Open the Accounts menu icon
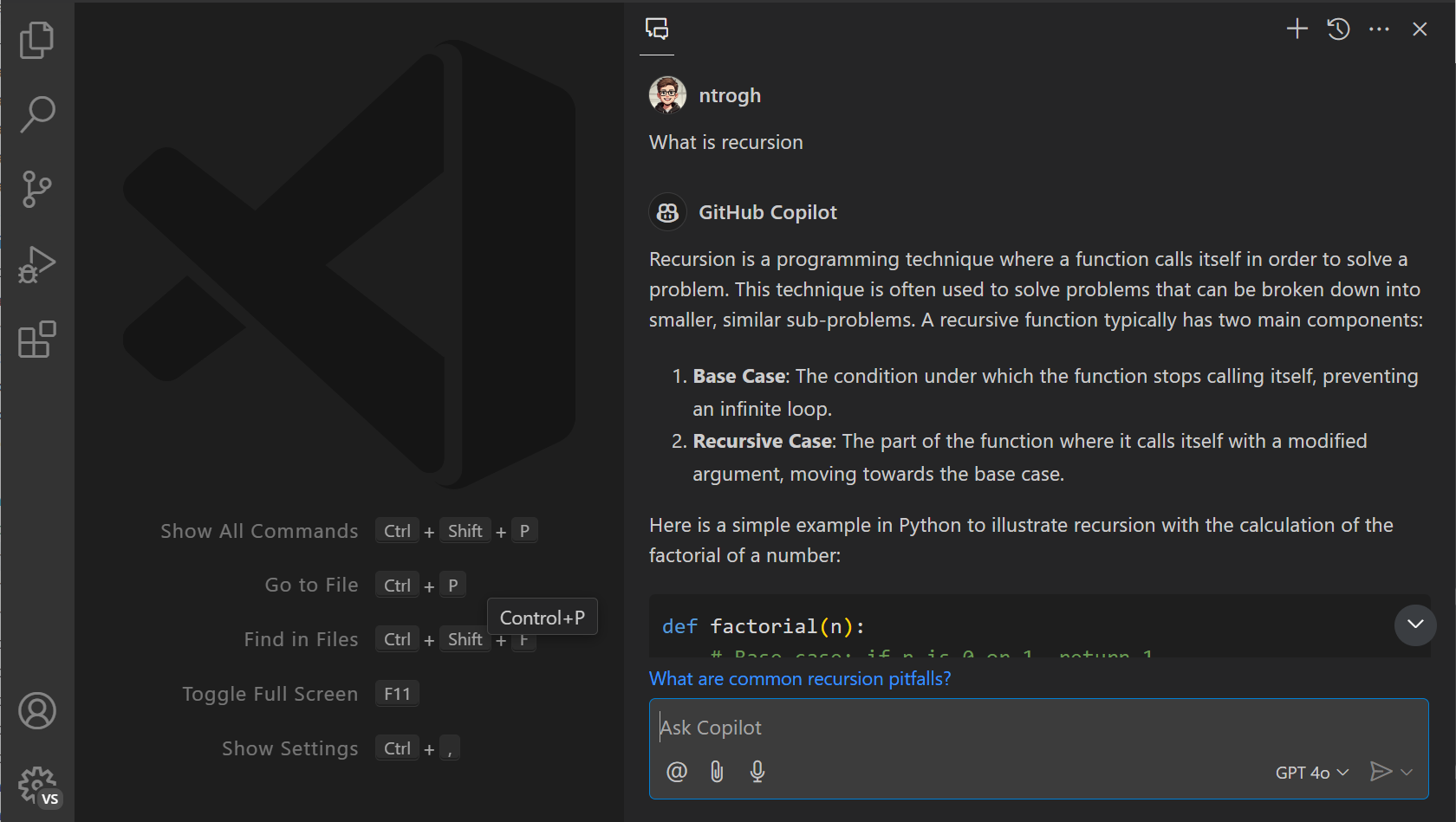Image resolution: width=1456 pixels, height=822 pixels. click(x=36, y=711)
